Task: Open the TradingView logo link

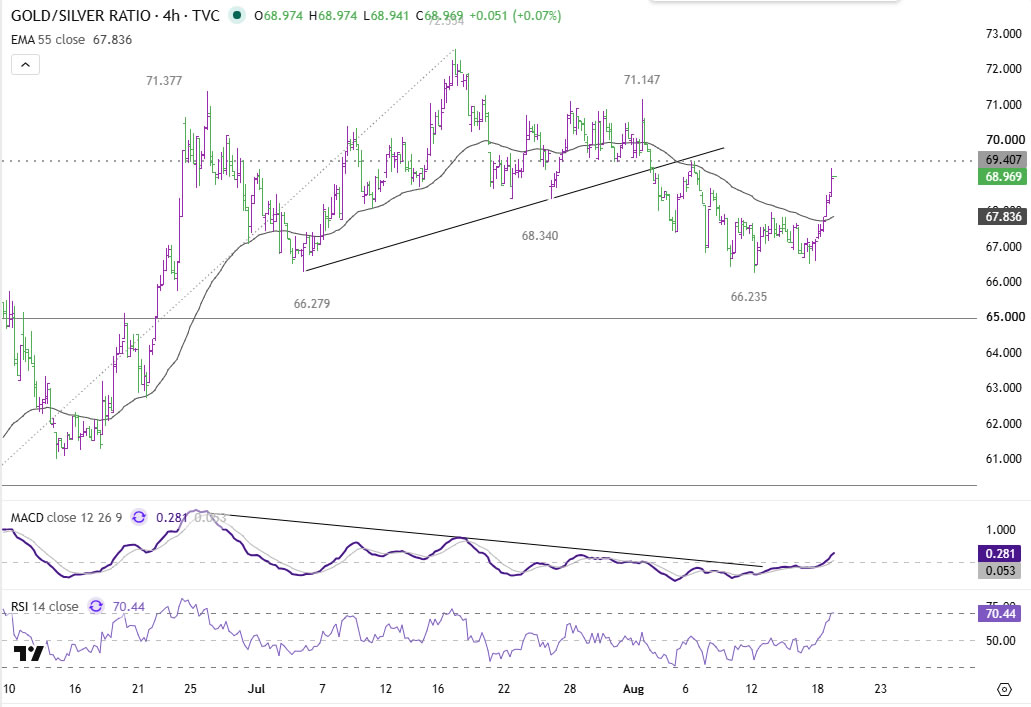Action: 28,653
